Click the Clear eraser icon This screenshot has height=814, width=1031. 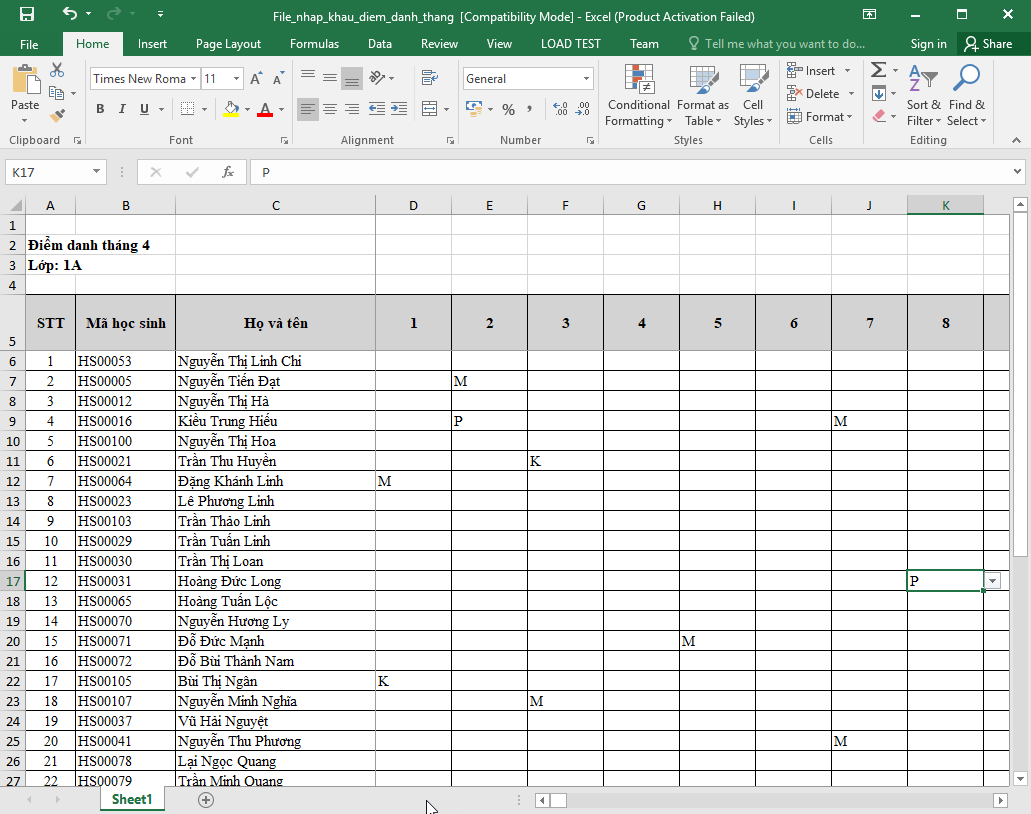pos(878,116)
